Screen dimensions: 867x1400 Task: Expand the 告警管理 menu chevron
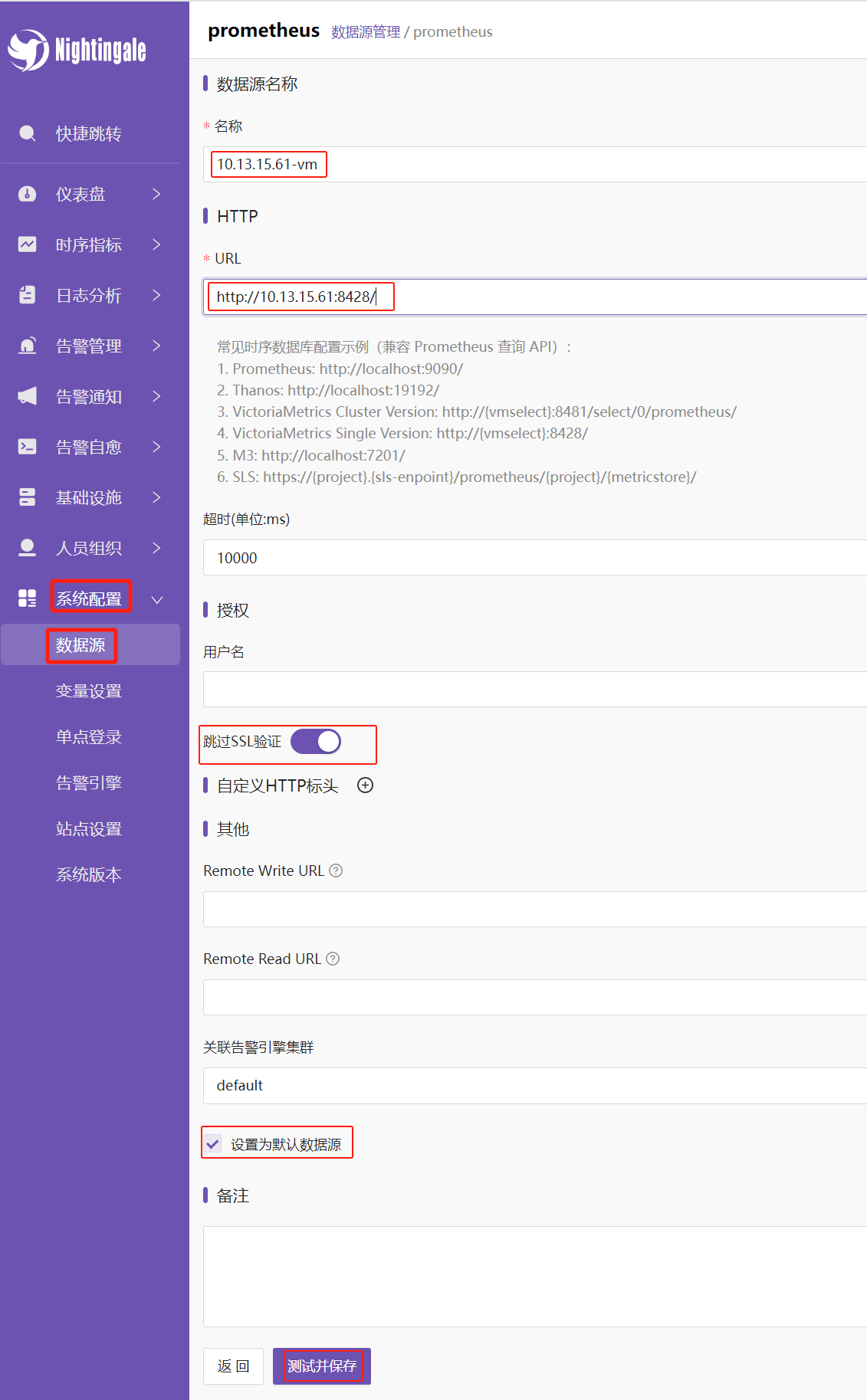pyautogui.click(x=156, y=346)
